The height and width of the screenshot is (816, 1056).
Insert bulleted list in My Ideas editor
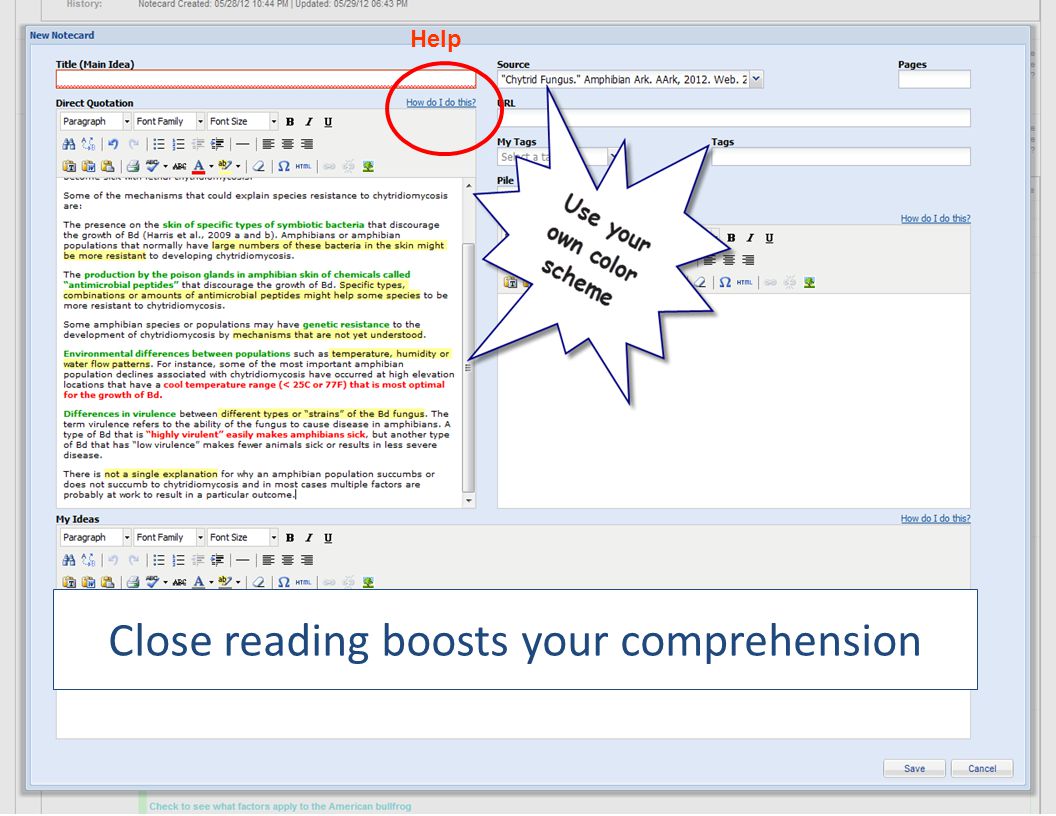tap(159, 560)
